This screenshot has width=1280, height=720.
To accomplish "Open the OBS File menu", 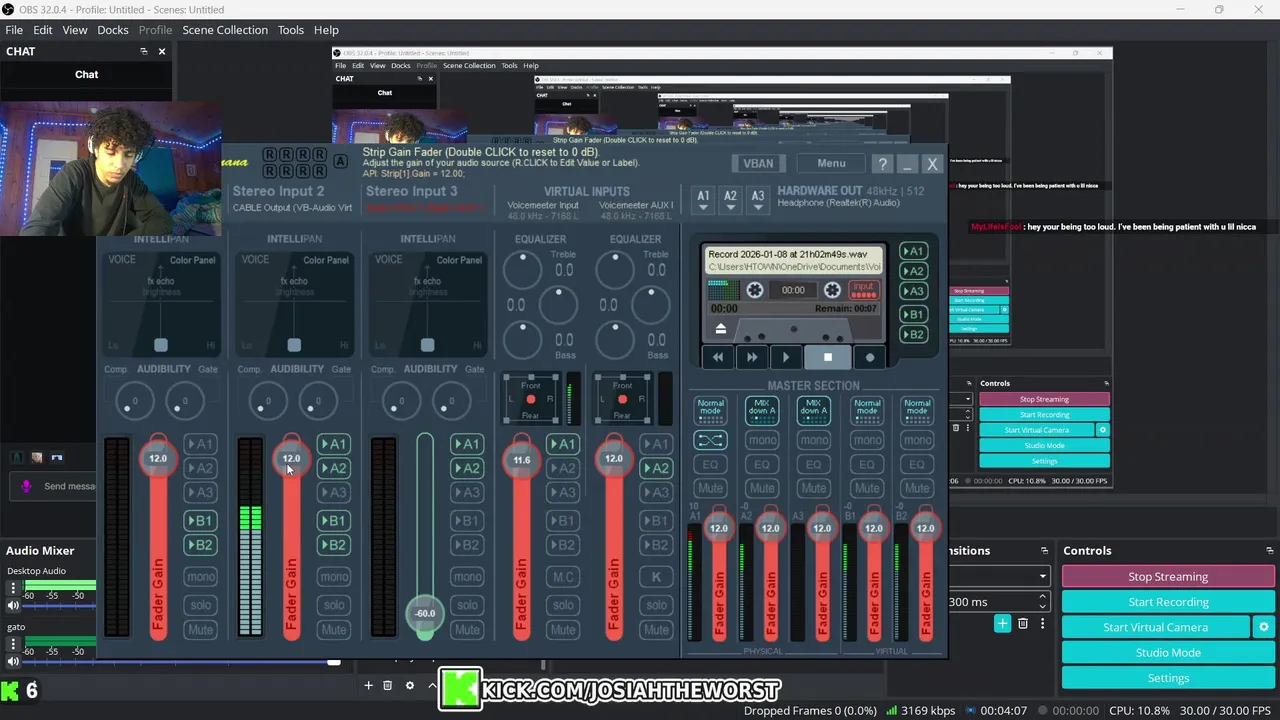I will point(14,30).
